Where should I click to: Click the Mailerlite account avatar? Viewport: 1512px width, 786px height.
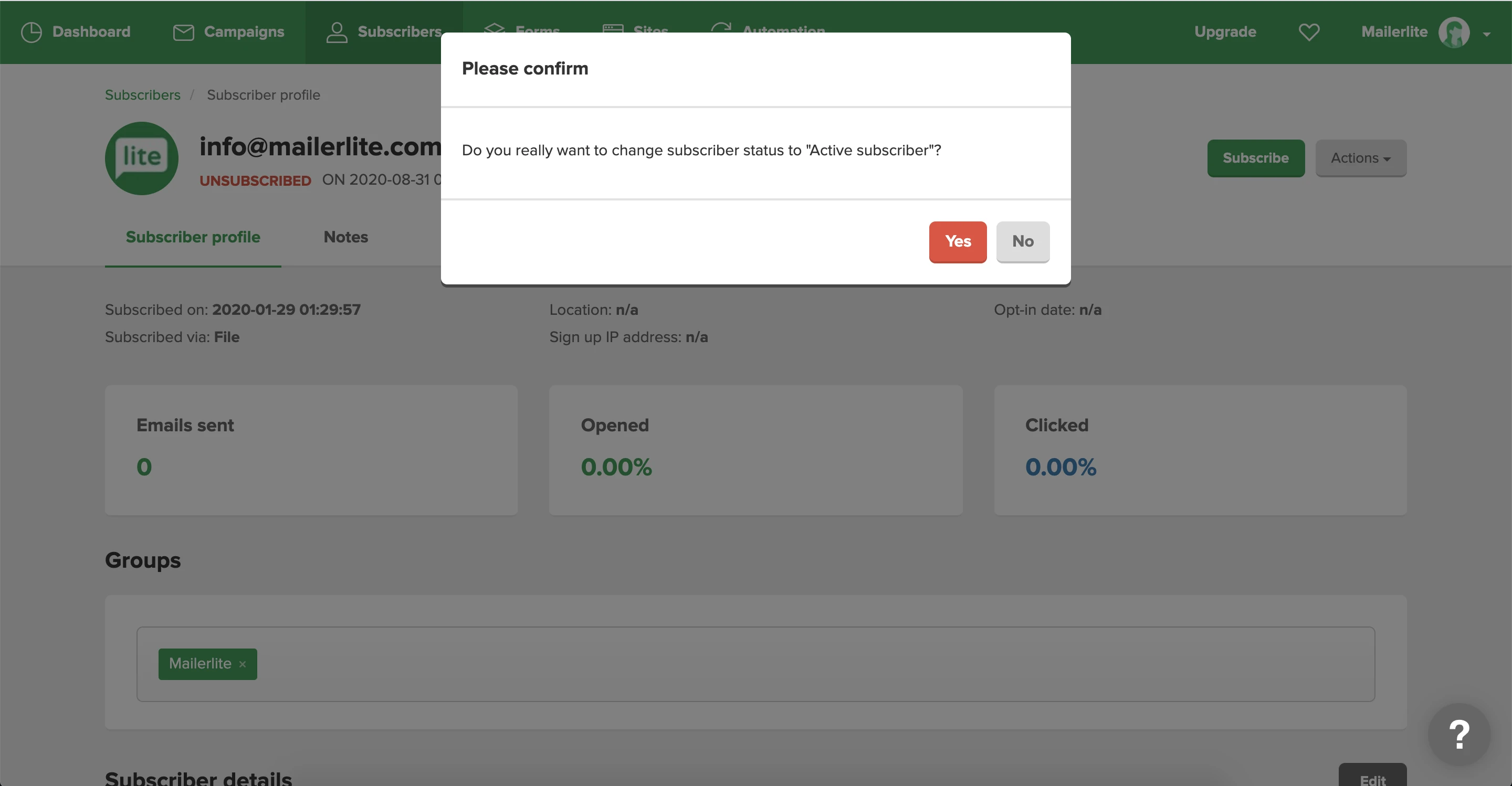point(1453,32)
